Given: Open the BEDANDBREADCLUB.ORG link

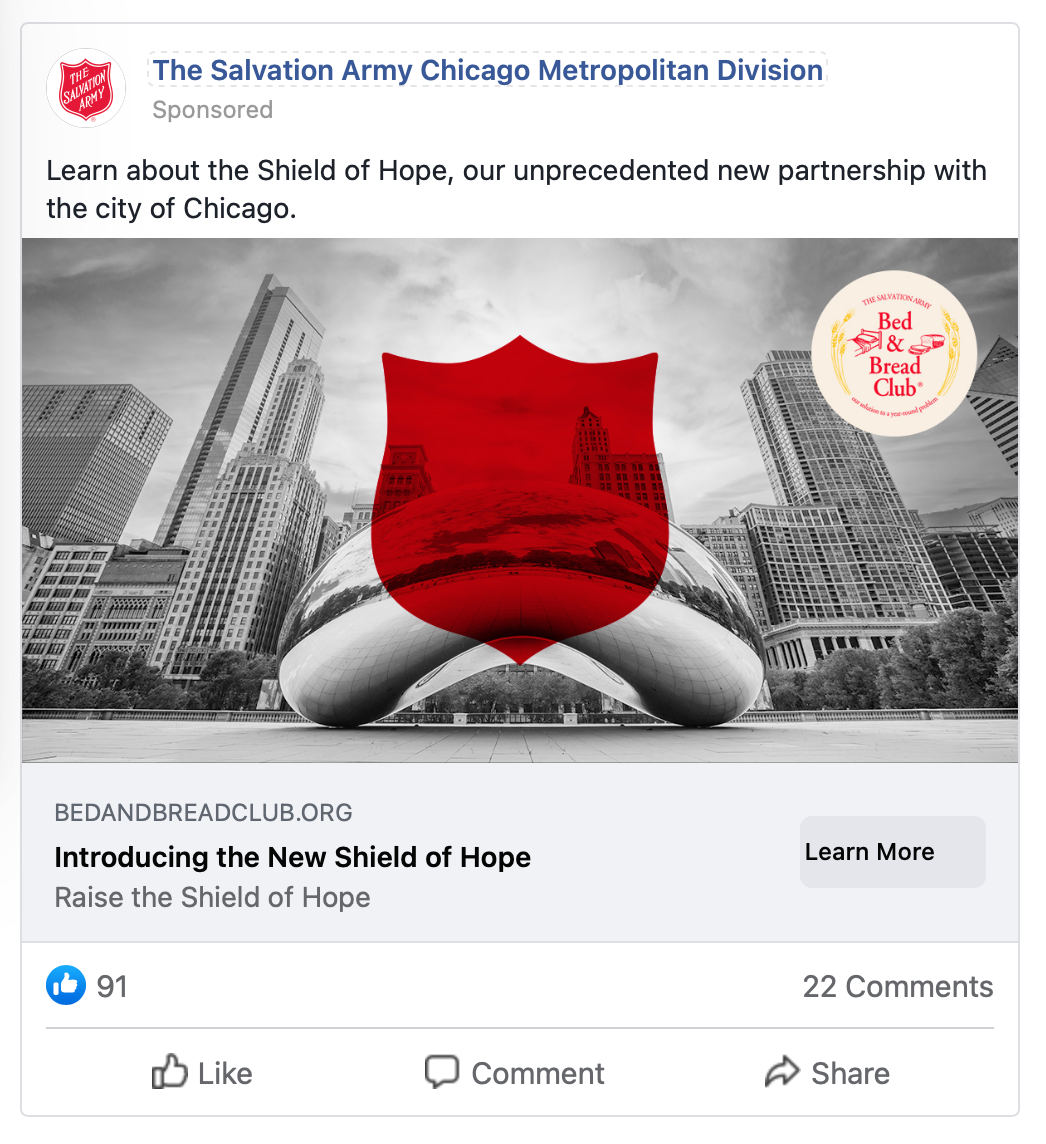Looking at the screenshot, I should 204,813.
